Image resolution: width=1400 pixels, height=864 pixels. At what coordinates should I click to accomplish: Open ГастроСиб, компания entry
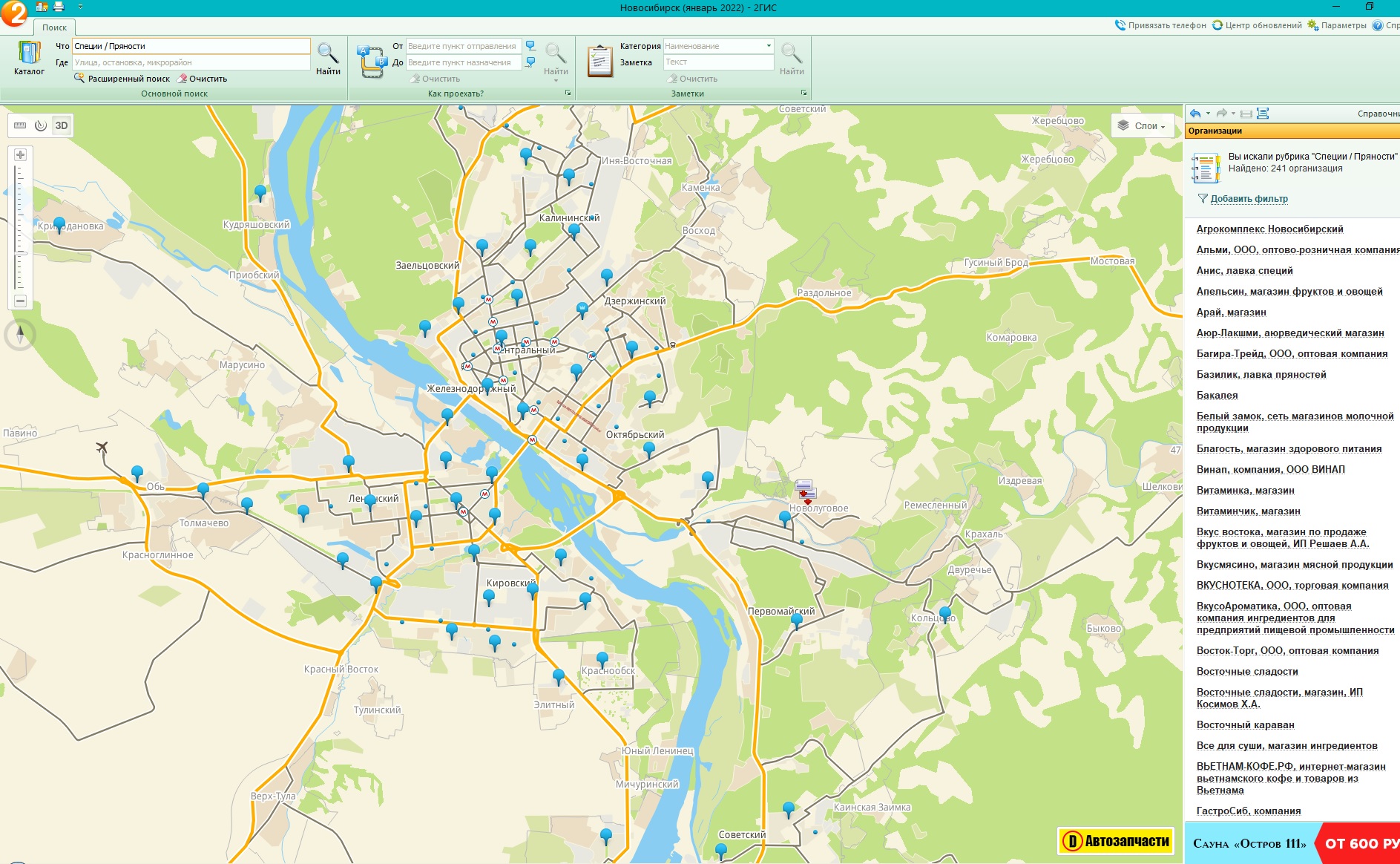[1249, 811]
